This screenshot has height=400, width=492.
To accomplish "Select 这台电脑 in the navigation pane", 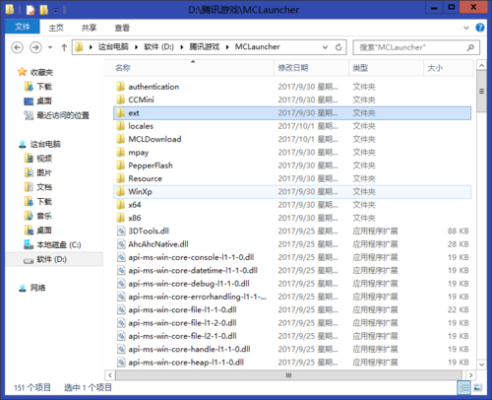I will 45,144.
